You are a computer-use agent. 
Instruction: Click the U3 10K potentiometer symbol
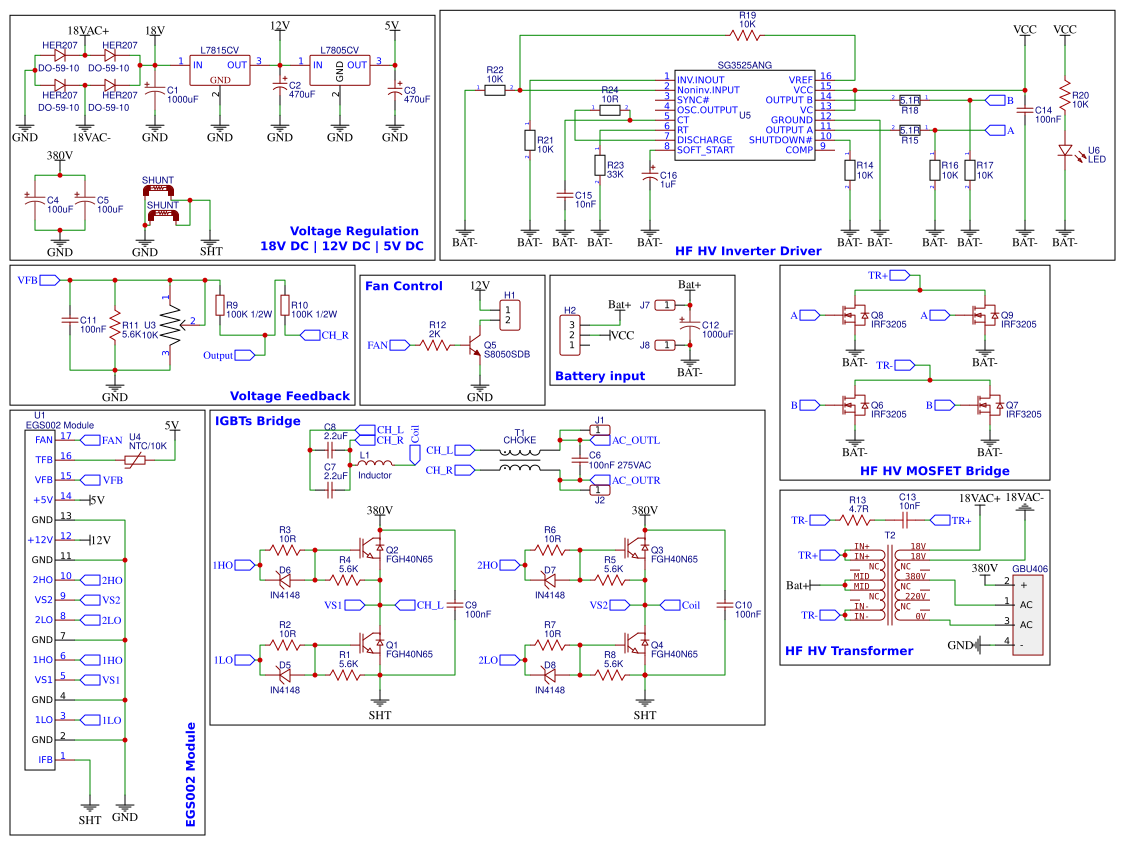[x=171, y=326]
